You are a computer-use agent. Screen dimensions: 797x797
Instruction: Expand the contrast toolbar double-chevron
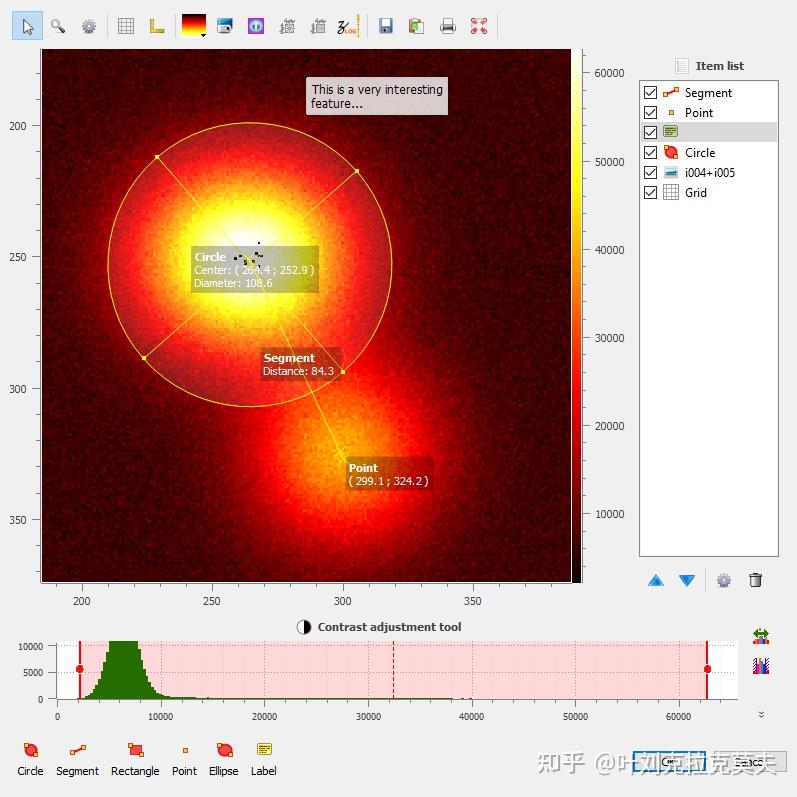point(761,714)
